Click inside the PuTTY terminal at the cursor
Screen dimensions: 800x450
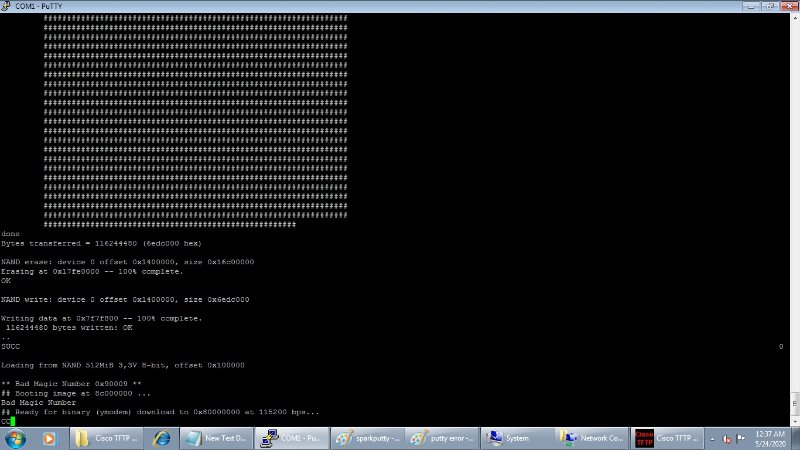(x=13, y=421)
